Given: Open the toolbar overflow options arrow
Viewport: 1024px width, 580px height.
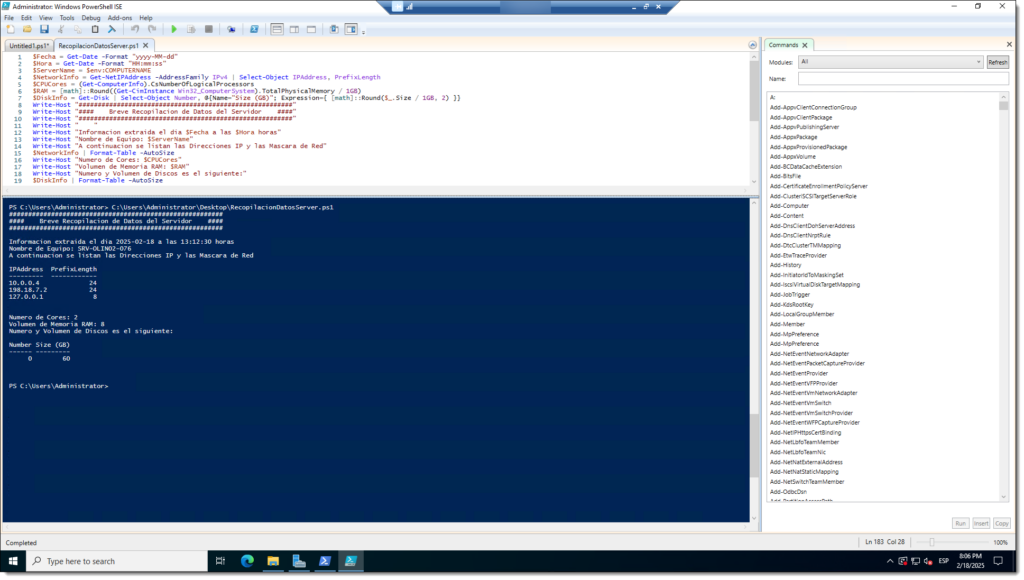Looking at the screenshot, I should click(x=364, y=31).
